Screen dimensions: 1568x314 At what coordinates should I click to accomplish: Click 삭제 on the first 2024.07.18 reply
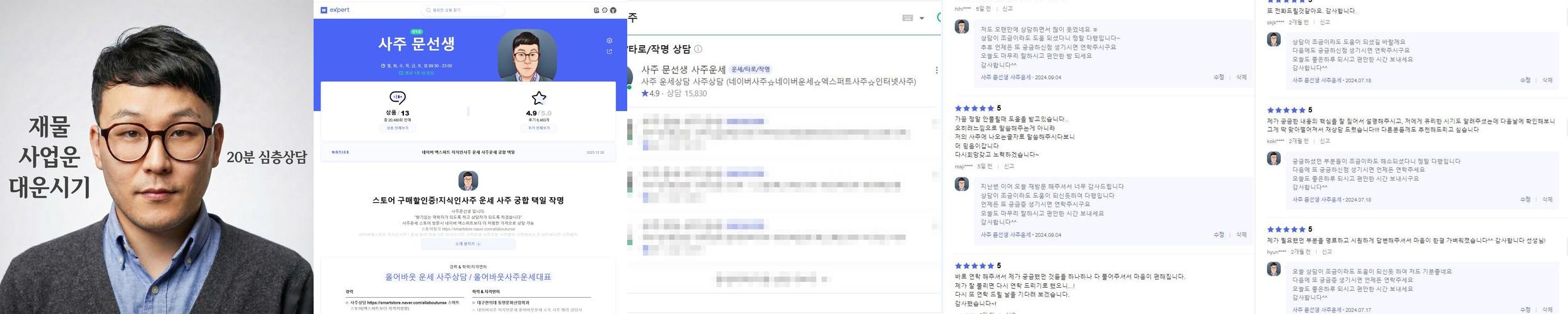1547,80
